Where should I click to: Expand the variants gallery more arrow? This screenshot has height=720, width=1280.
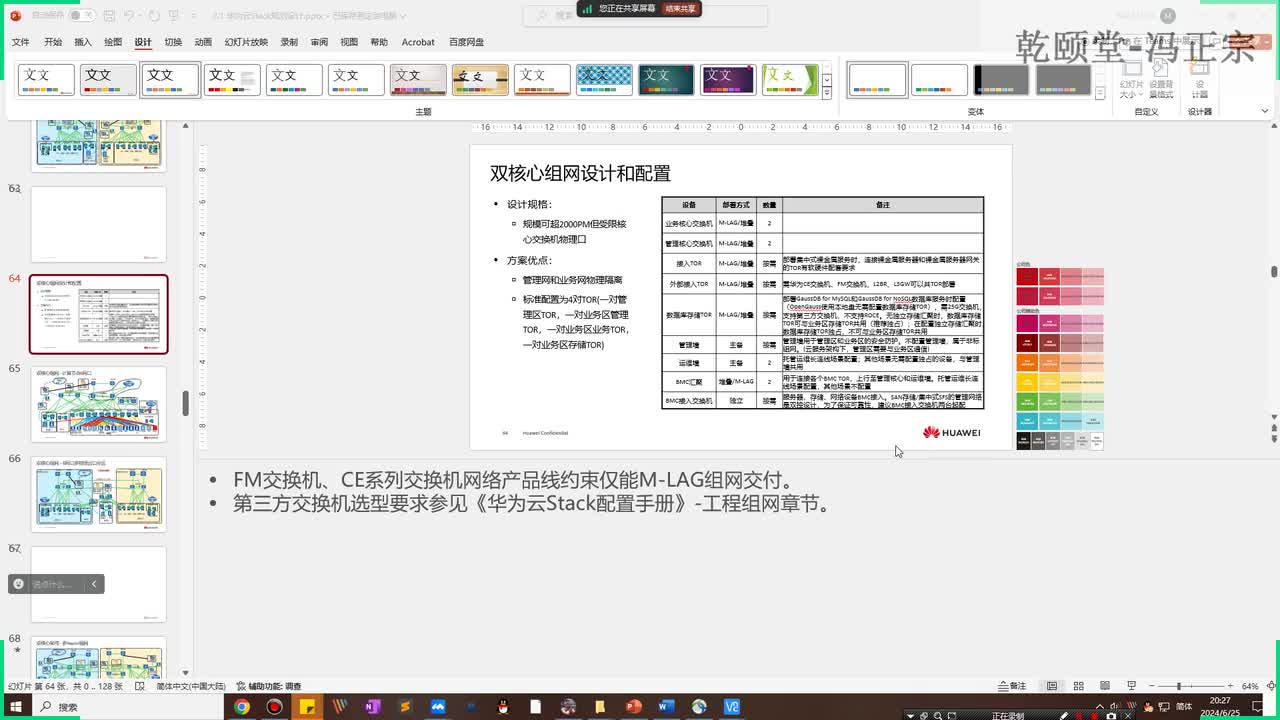click(1100, 92)
